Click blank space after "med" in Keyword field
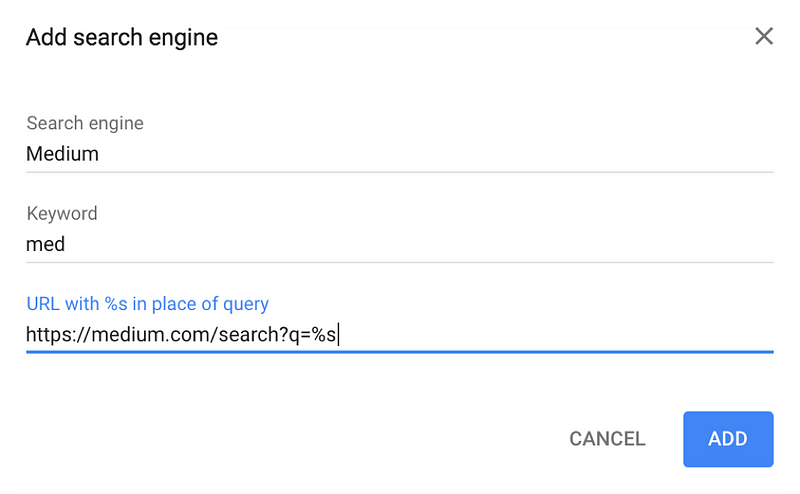Screen dimensions: 800x494 [418, 244]
